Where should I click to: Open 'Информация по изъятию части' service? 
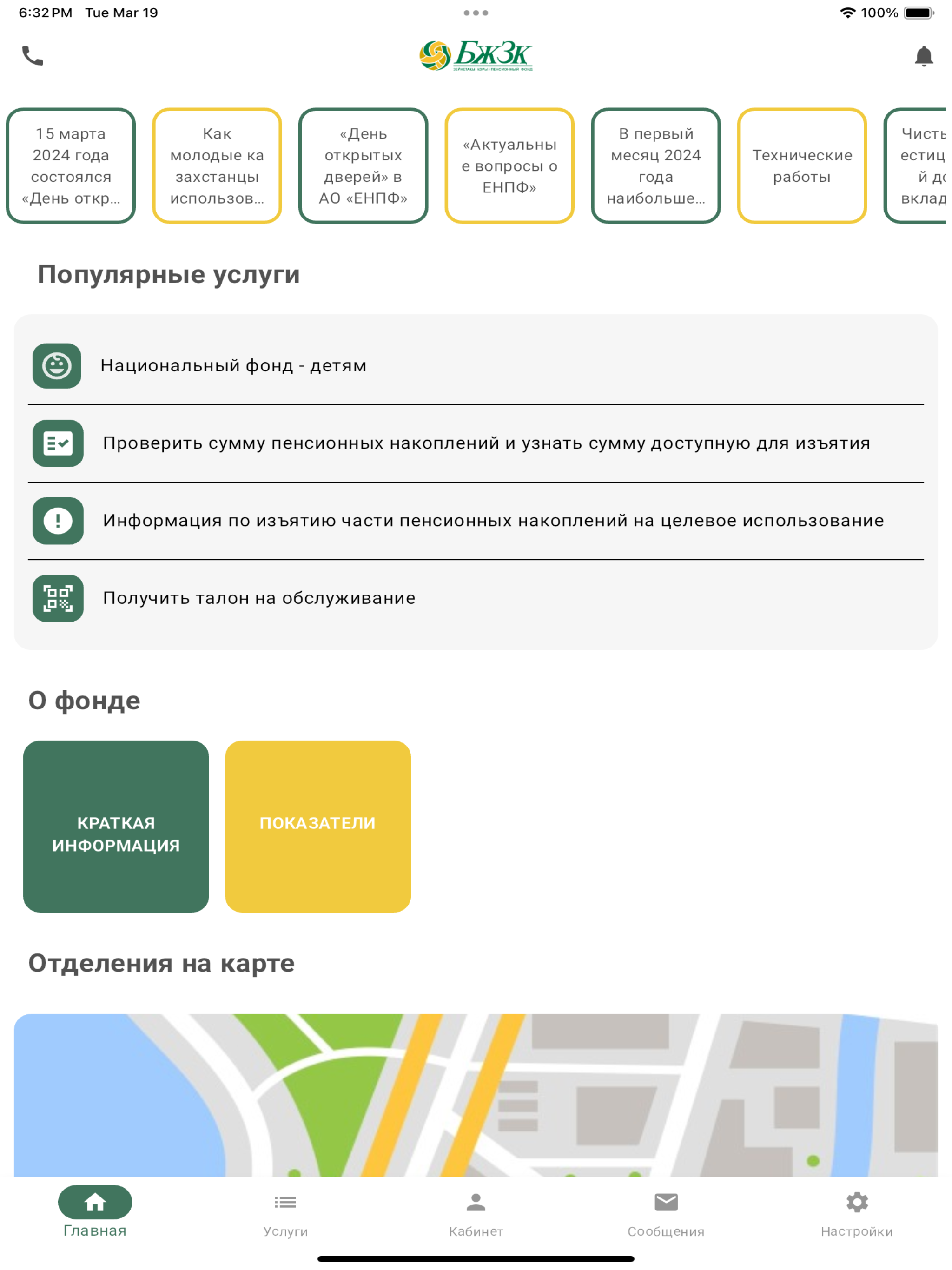click(476, 521)
